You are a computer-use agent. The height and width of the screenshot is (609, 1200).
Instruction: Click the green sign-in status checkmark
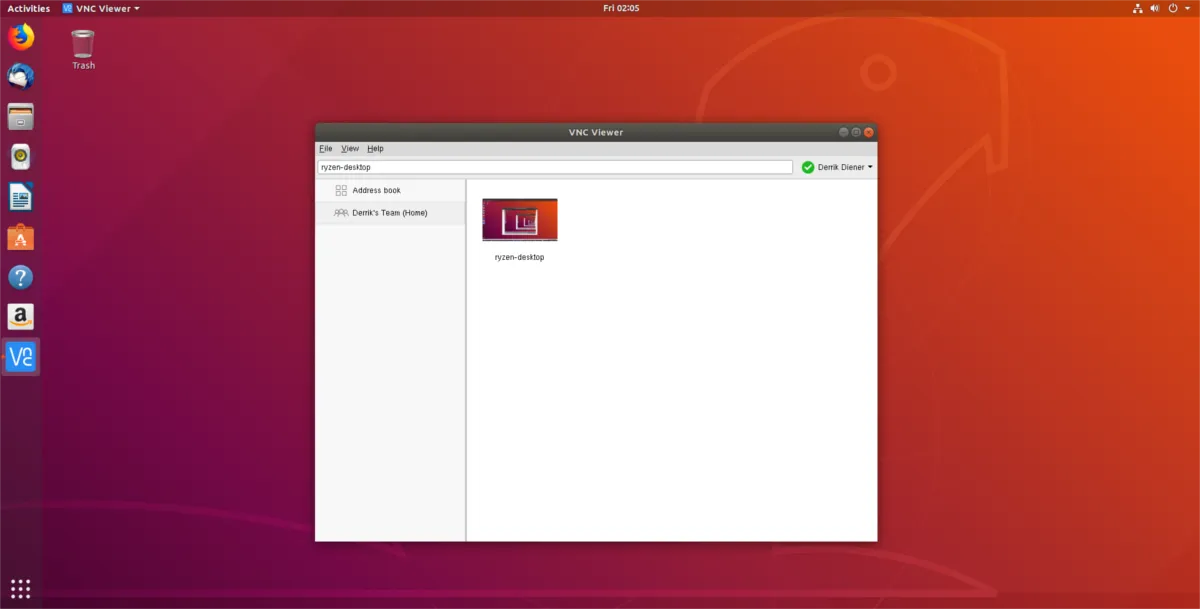pyautogui.click(x=808, y=167)
